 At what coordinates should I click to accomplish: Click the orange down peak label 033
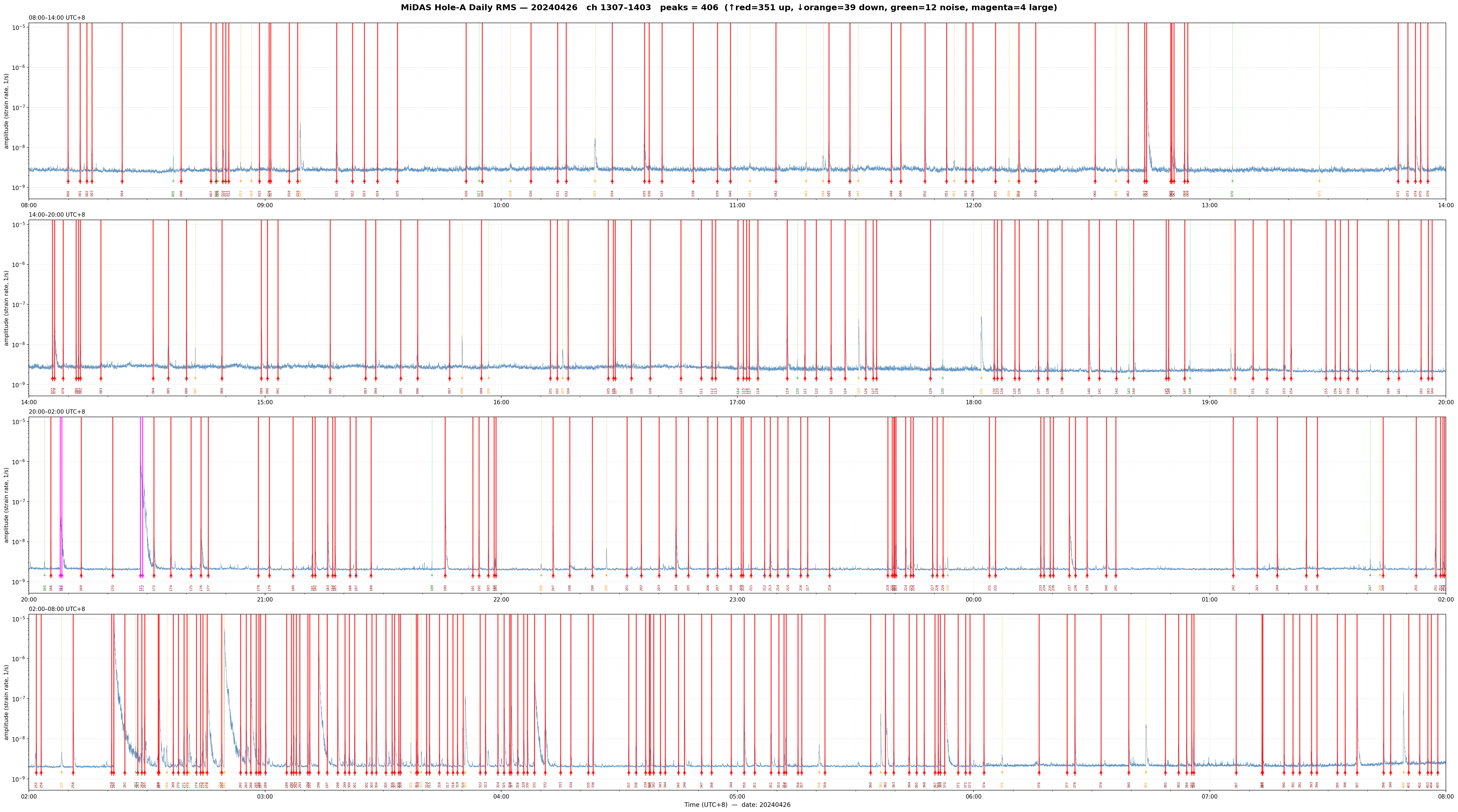pyautogui.click(x=595, y=193)
